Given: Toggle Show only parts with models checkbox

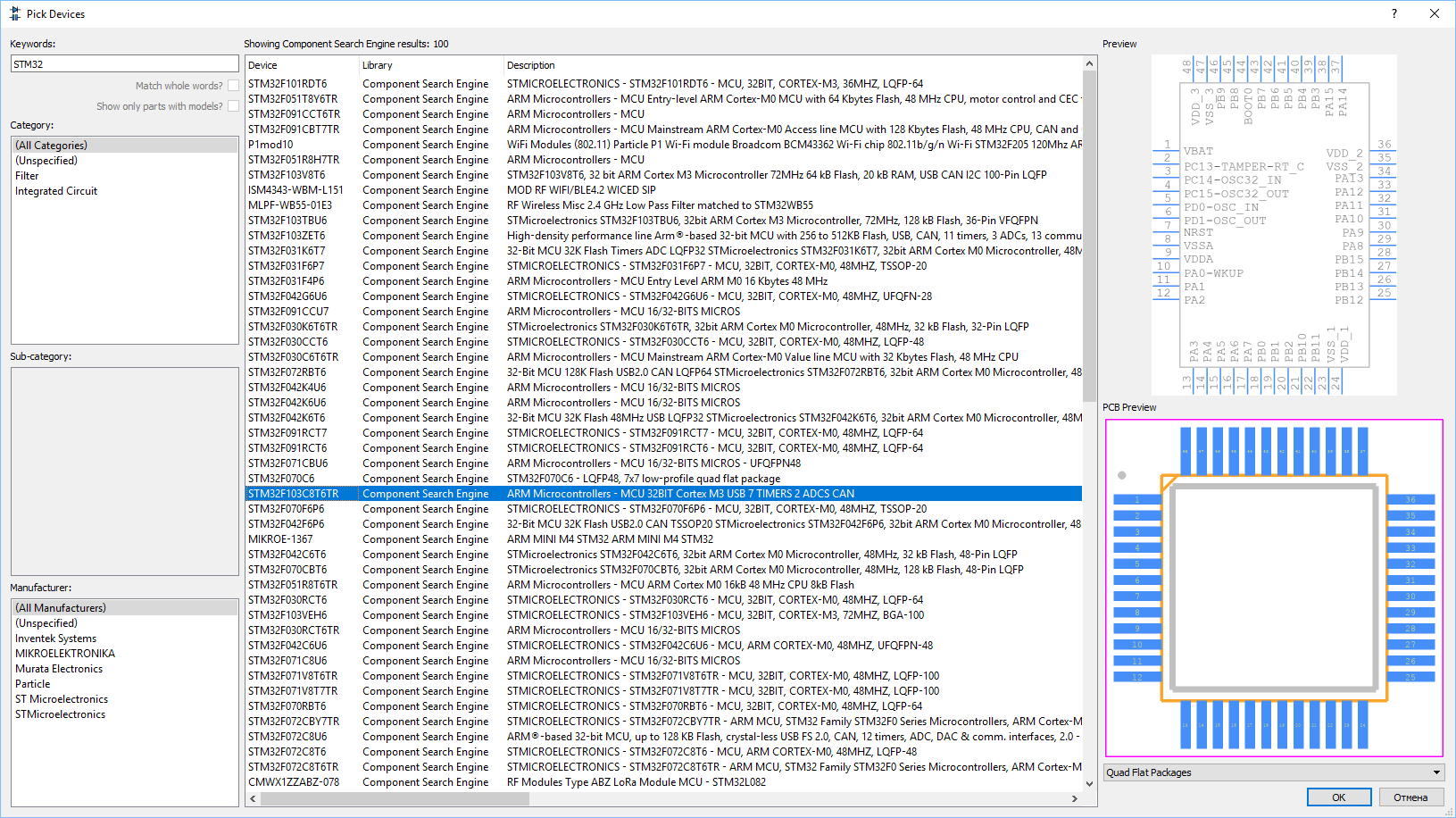Looking at the screenshot, I should [233, 106].
